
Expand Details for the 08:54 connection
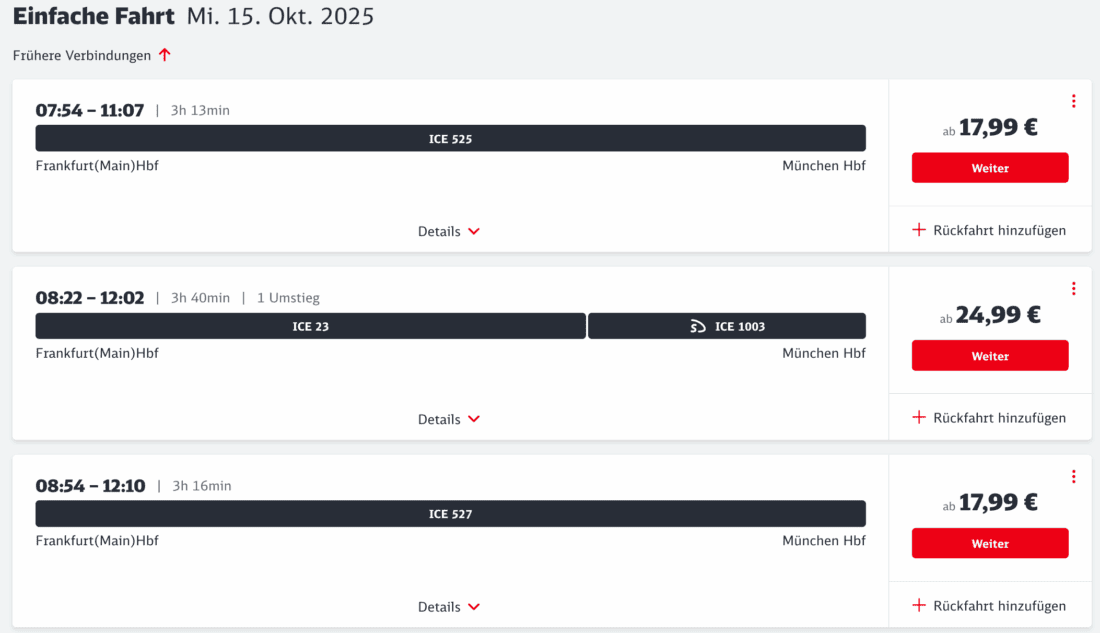click(449, 607)
